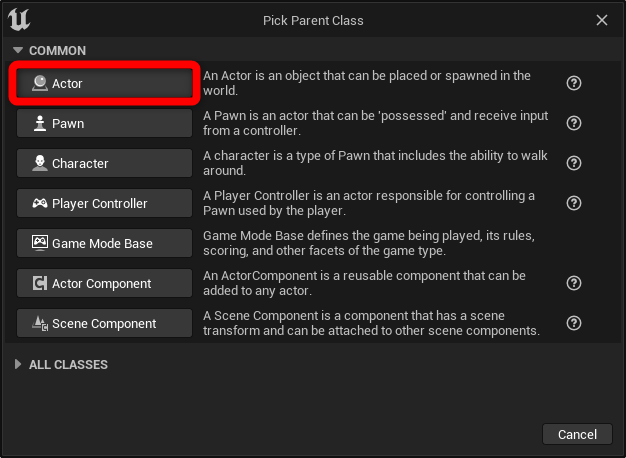Pick the Scene Component class
The image size is (626, 458).
[104, 323]
